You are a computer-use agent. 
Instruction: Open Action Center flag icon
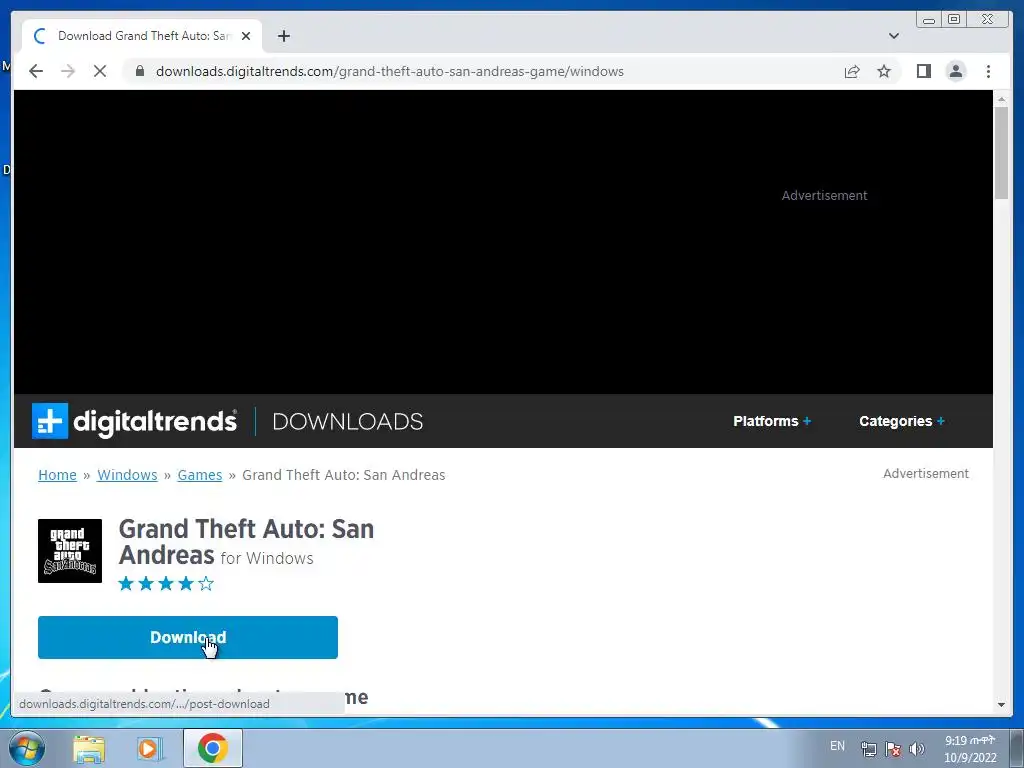tap(893, 749)
